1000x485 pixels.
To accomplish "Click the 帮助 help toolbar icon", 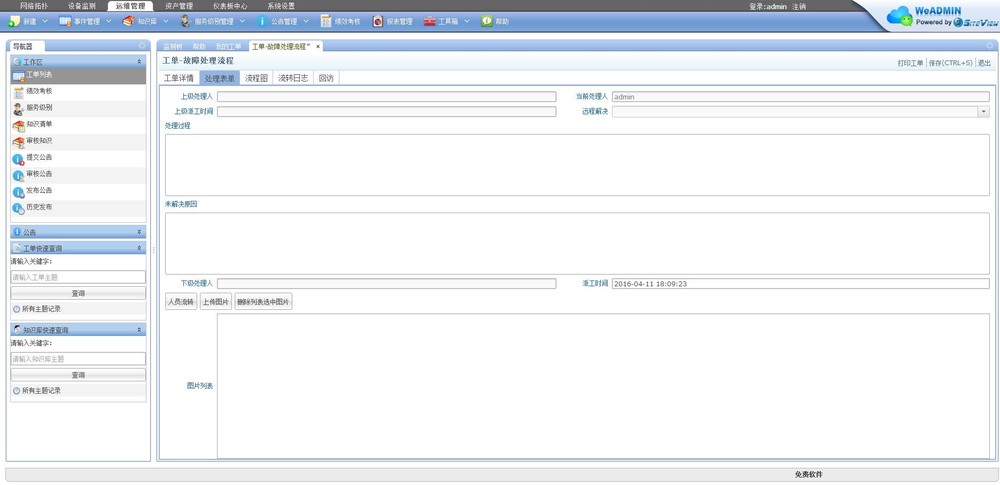I will pyautogui.click(x=487, y=21).
